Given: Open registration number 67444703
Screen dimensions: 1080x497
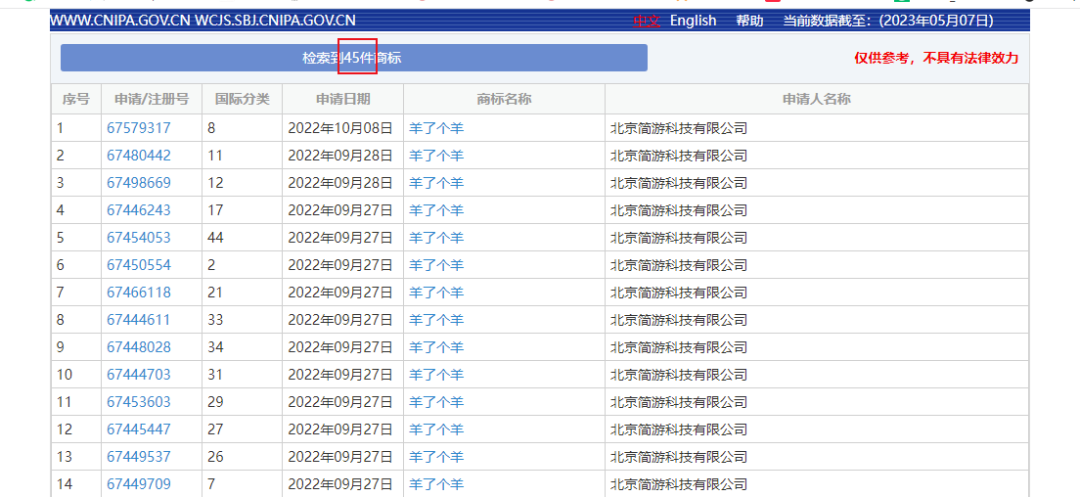Looking at the screenshot, I should click(138, 374).
